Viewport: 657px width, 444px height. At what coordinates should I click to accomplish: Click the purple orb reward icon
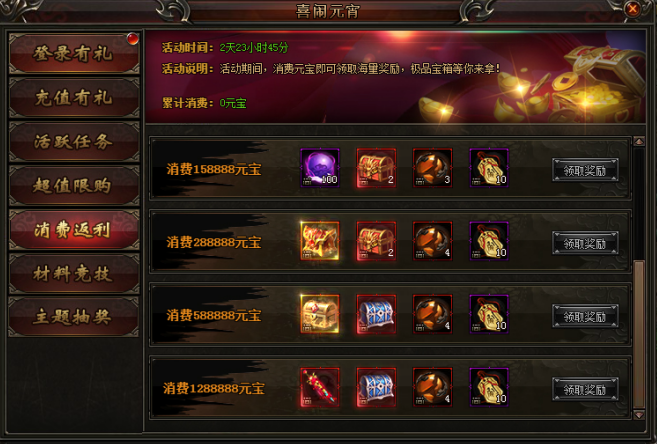coord(320,168)
